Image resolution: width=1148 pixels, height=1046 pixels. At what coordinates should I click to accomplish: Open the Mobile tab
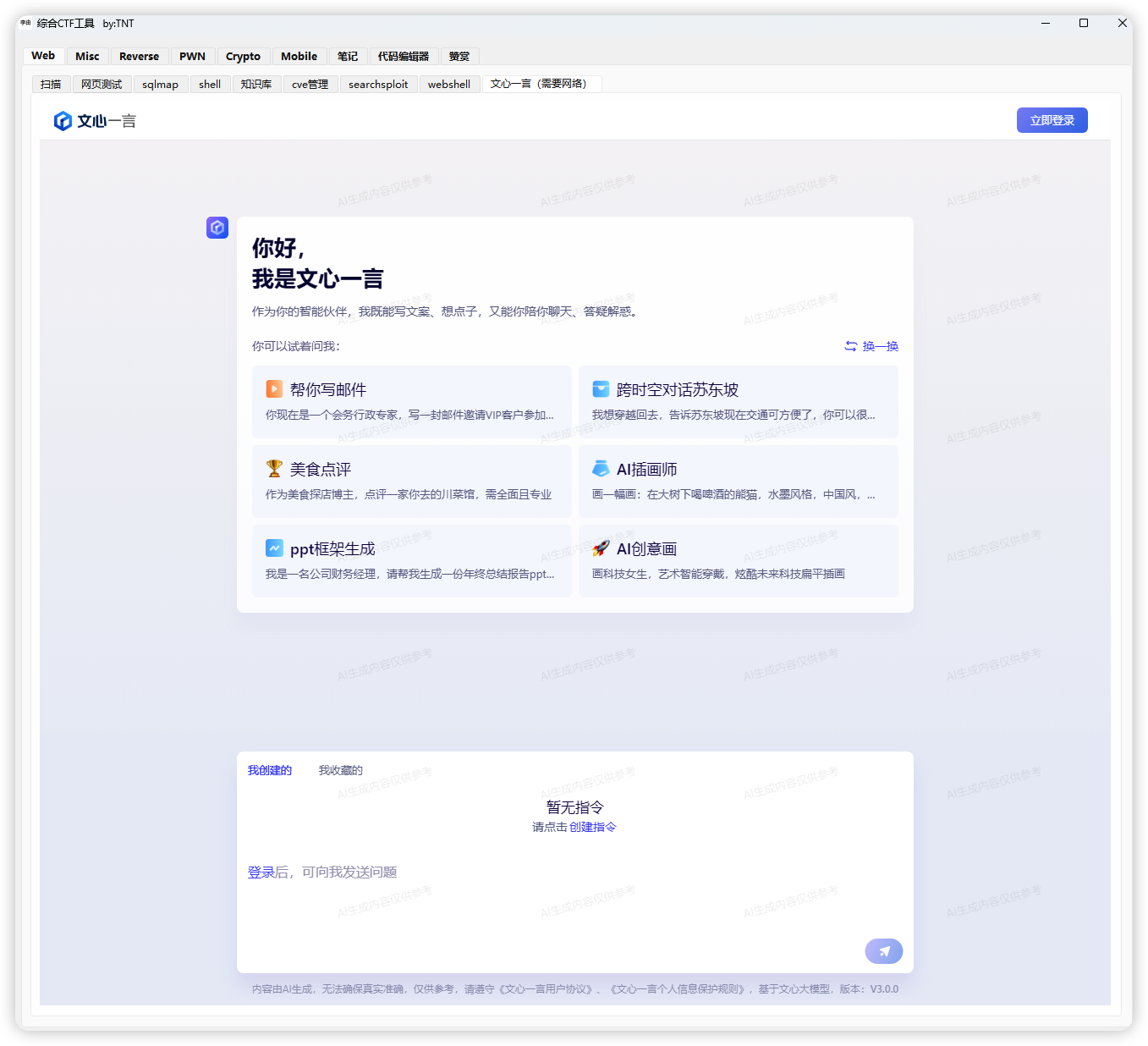[x=299, y=56]
